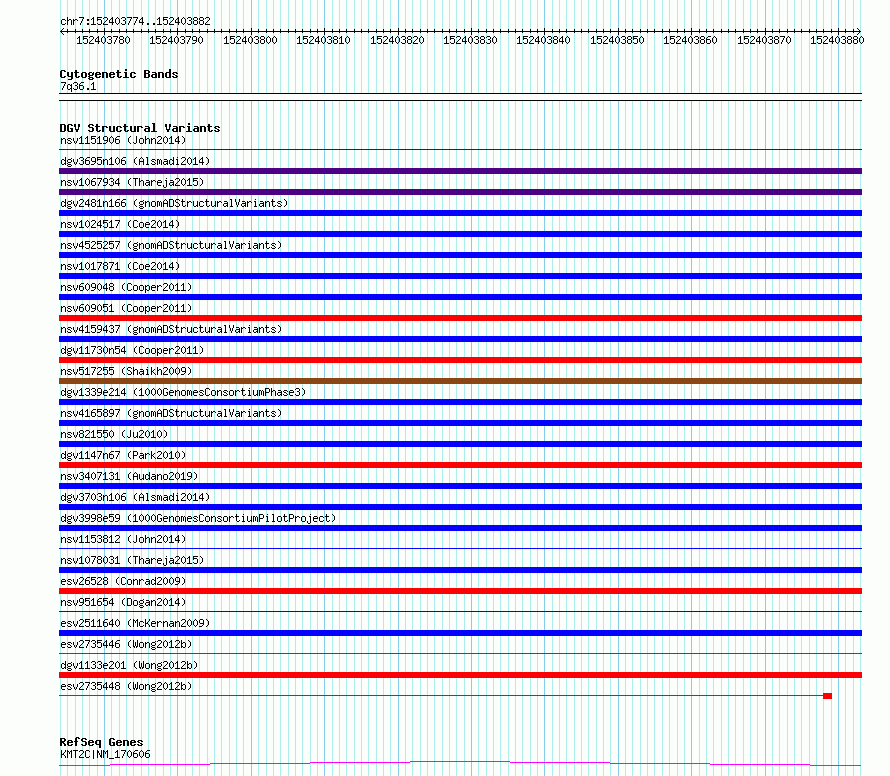Click ruler position 152403840
The width and height of the screenshot is (890, 776).
click(x=543, y=40)
